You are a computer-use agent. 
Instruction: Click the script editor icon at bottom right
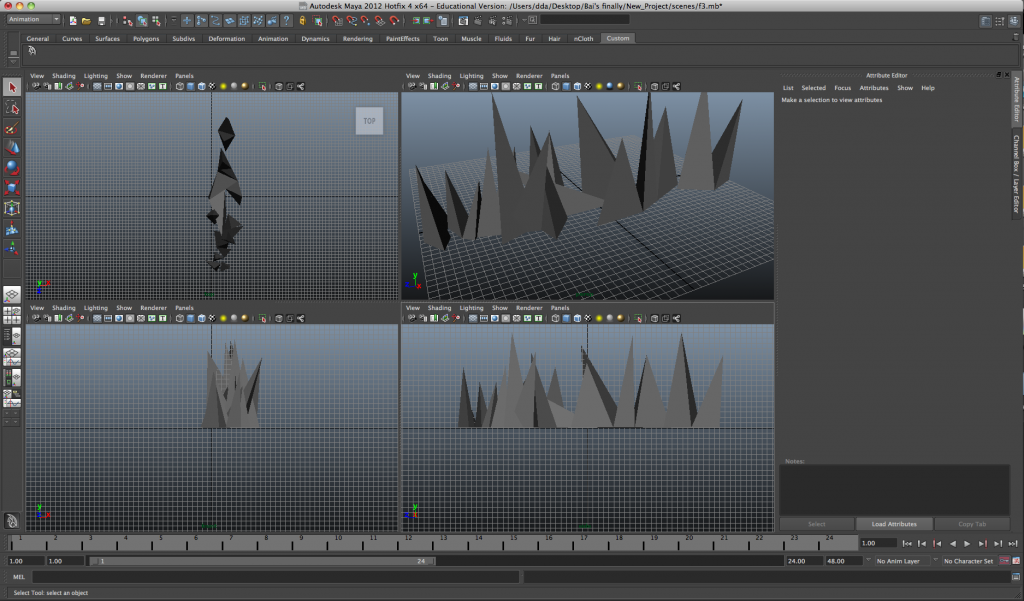tap(1015, 577)
